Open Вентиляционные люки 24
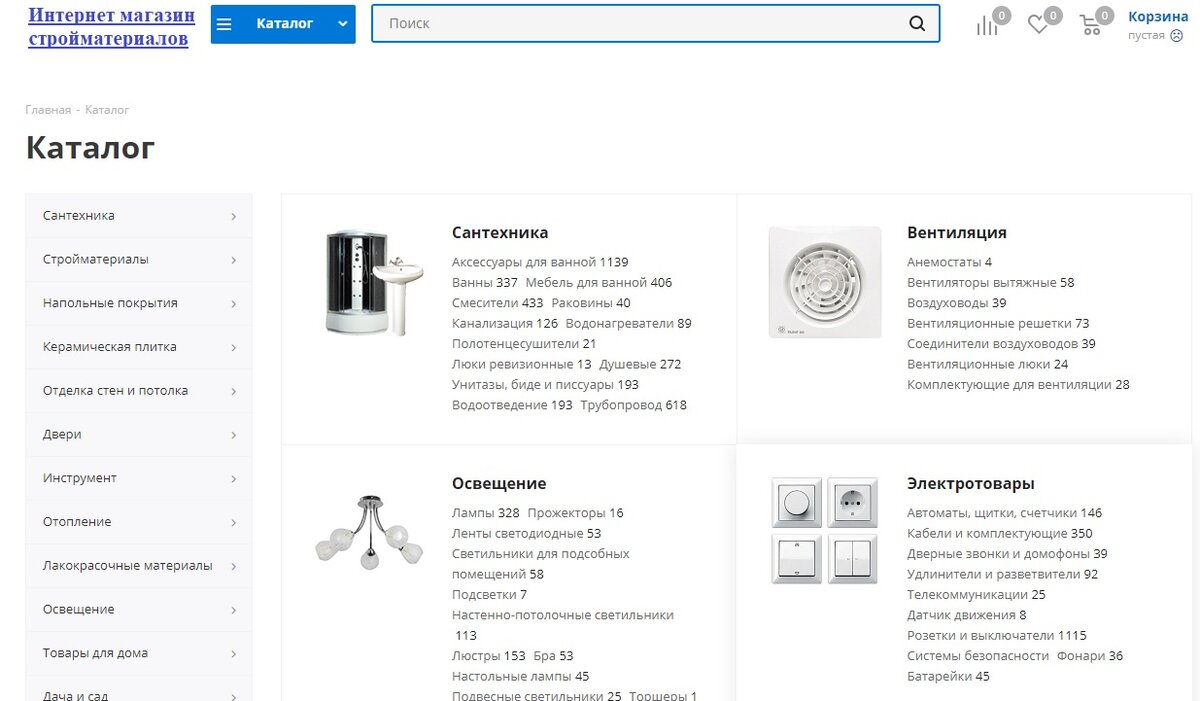Image resolution: width=1200 pixels, height=701 pixels. pyautogui.click(x=987, y=364)
